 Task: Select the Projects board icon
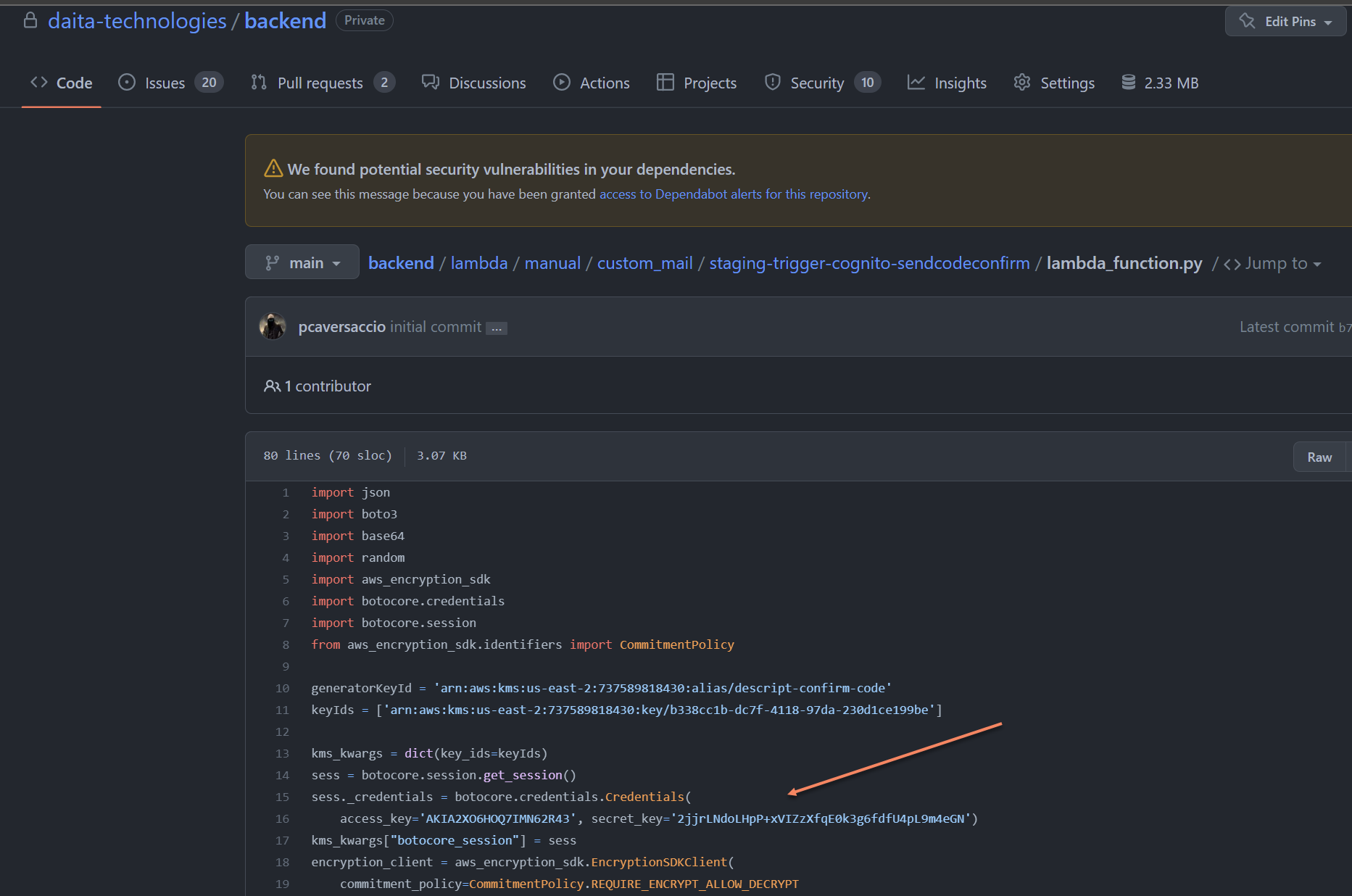coord(665,83)
